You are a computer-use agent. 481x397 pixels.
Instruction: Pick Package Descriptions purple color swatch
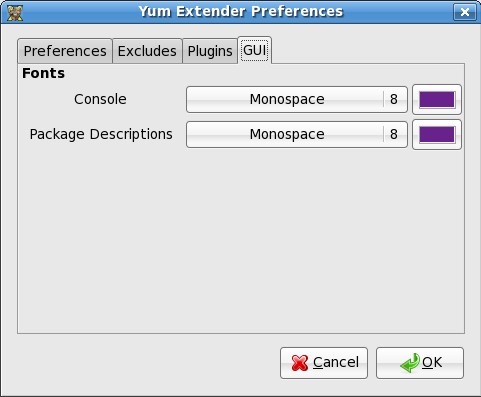click(x=437, y=134)
